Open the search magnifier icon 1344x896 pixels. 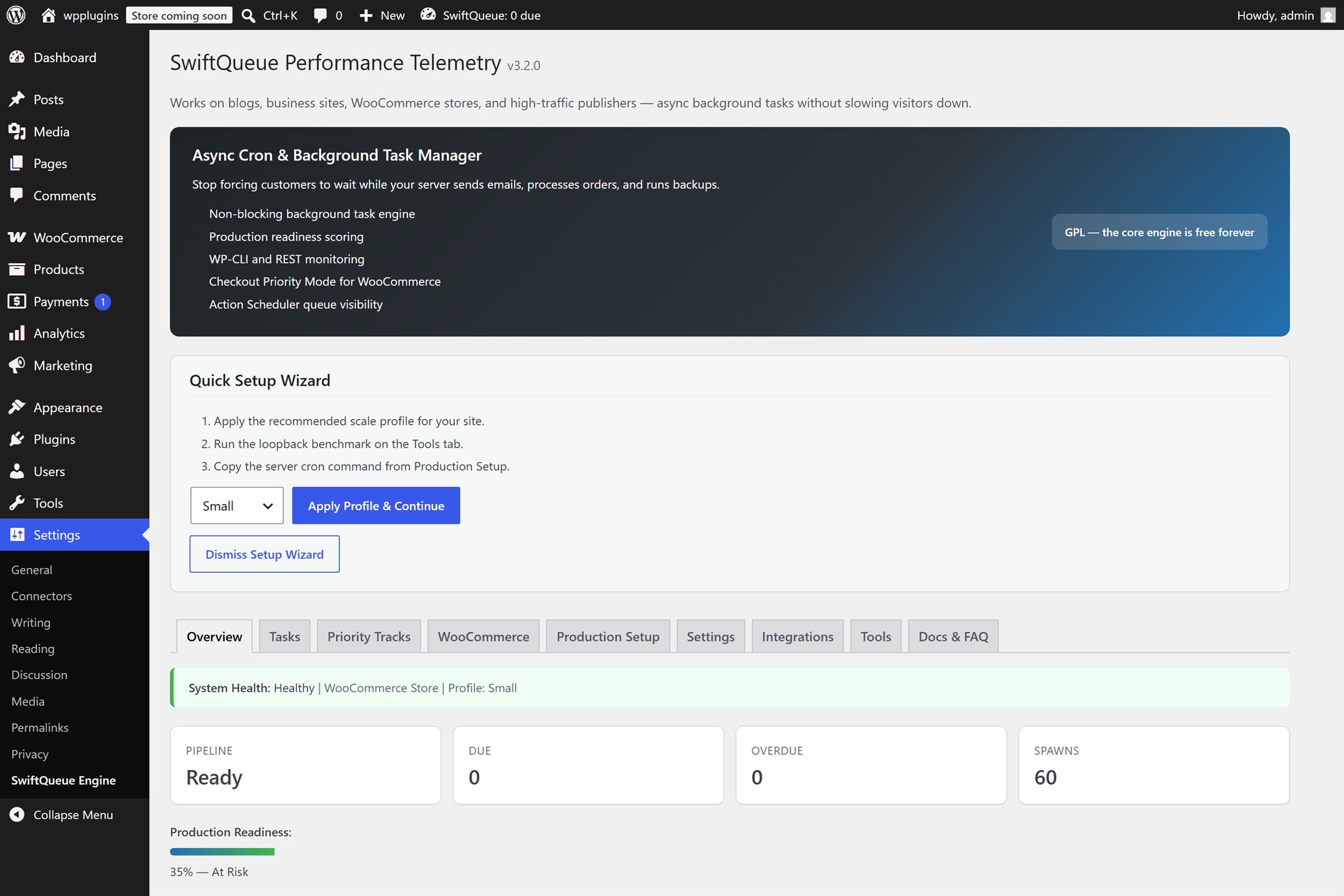[x=248, y=15]
